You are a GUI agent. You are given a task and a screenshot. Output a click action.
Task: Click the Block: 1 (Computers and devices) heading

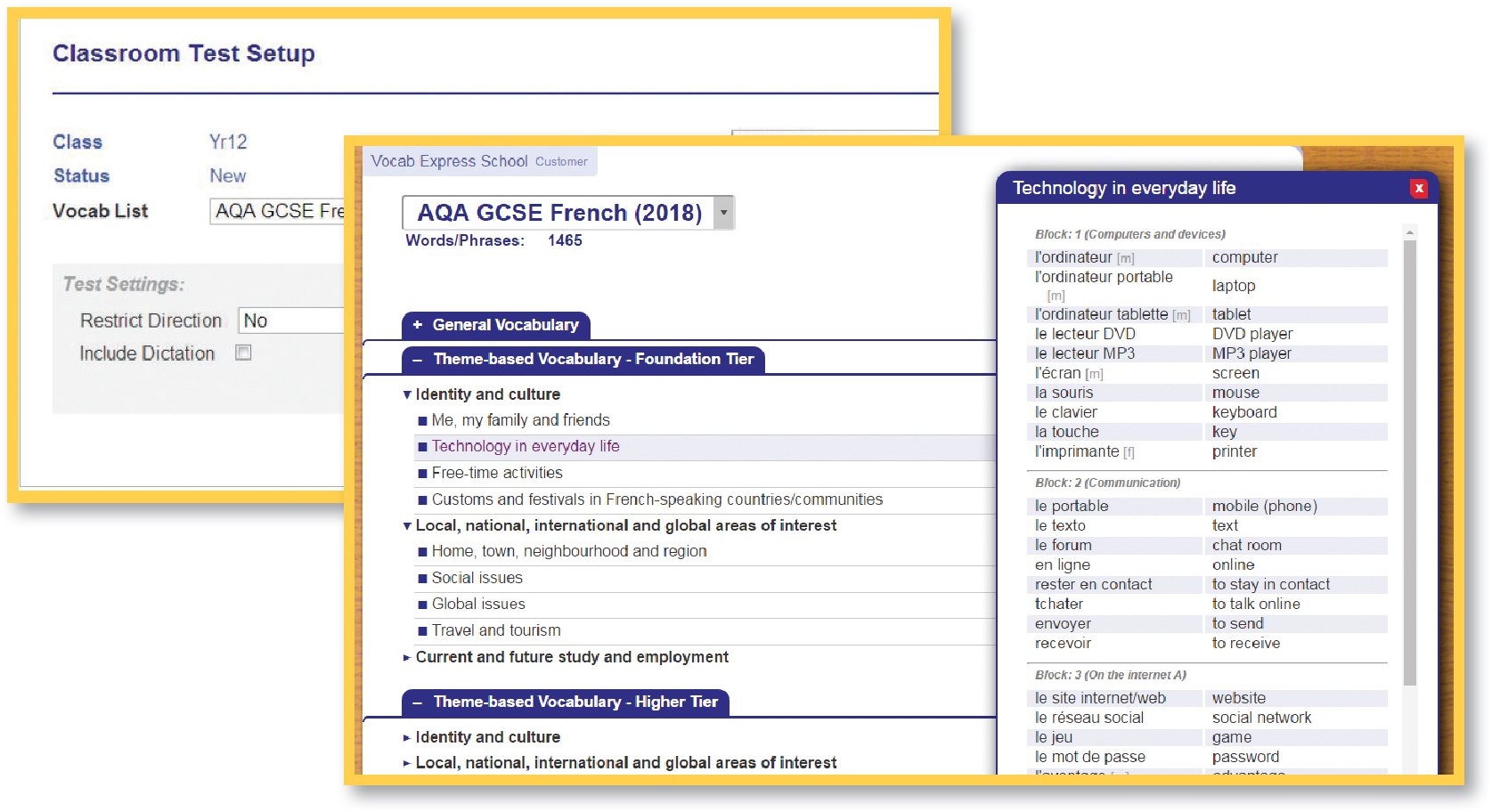coord(1130,235)
